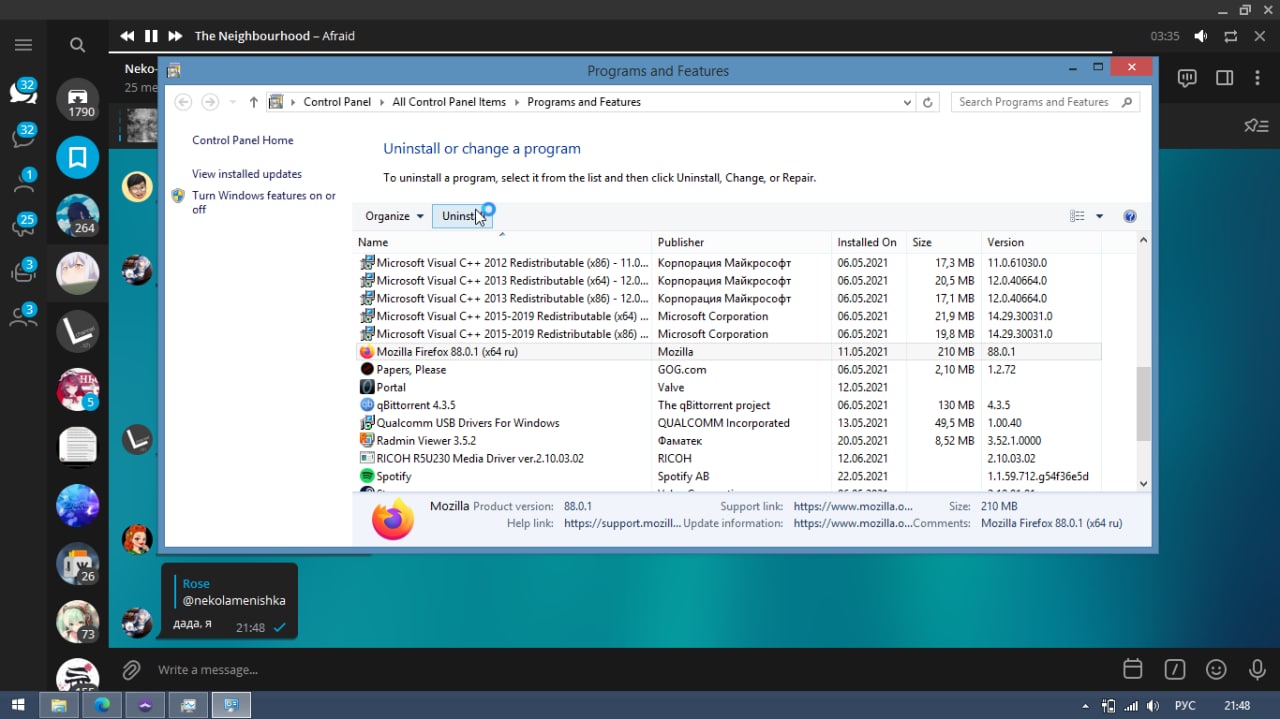Change view with the view options icon
Image resolution: width=1280 pixels, height=719 pixels.
click(x=1077, y=216)
